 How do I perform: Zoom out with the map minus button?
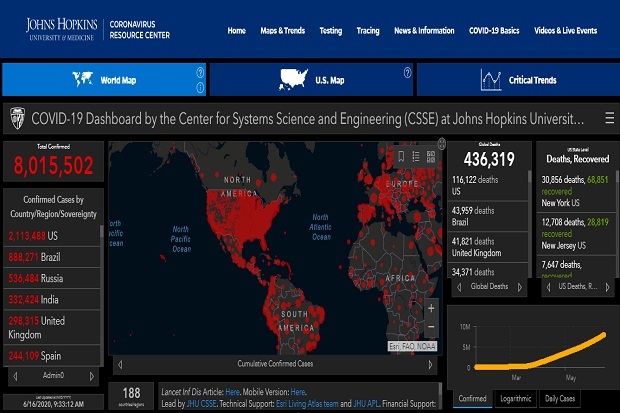coord(431,327)
